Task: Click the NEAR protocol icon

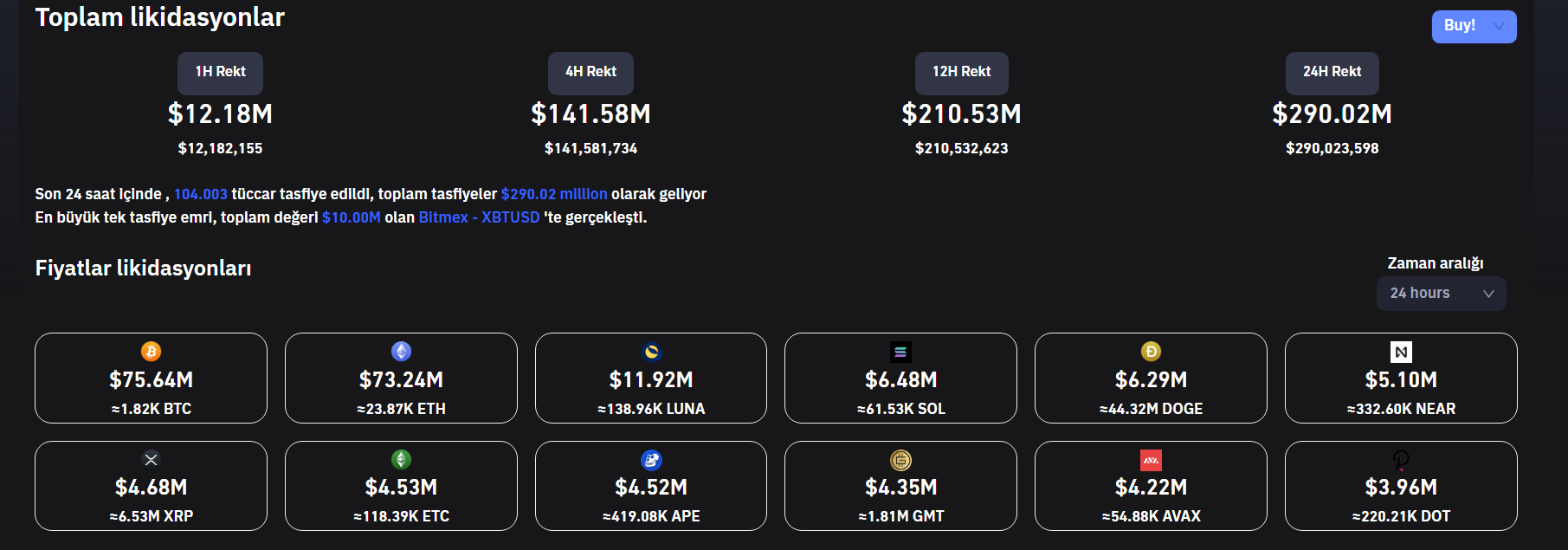Action: tap(1401, 352)
